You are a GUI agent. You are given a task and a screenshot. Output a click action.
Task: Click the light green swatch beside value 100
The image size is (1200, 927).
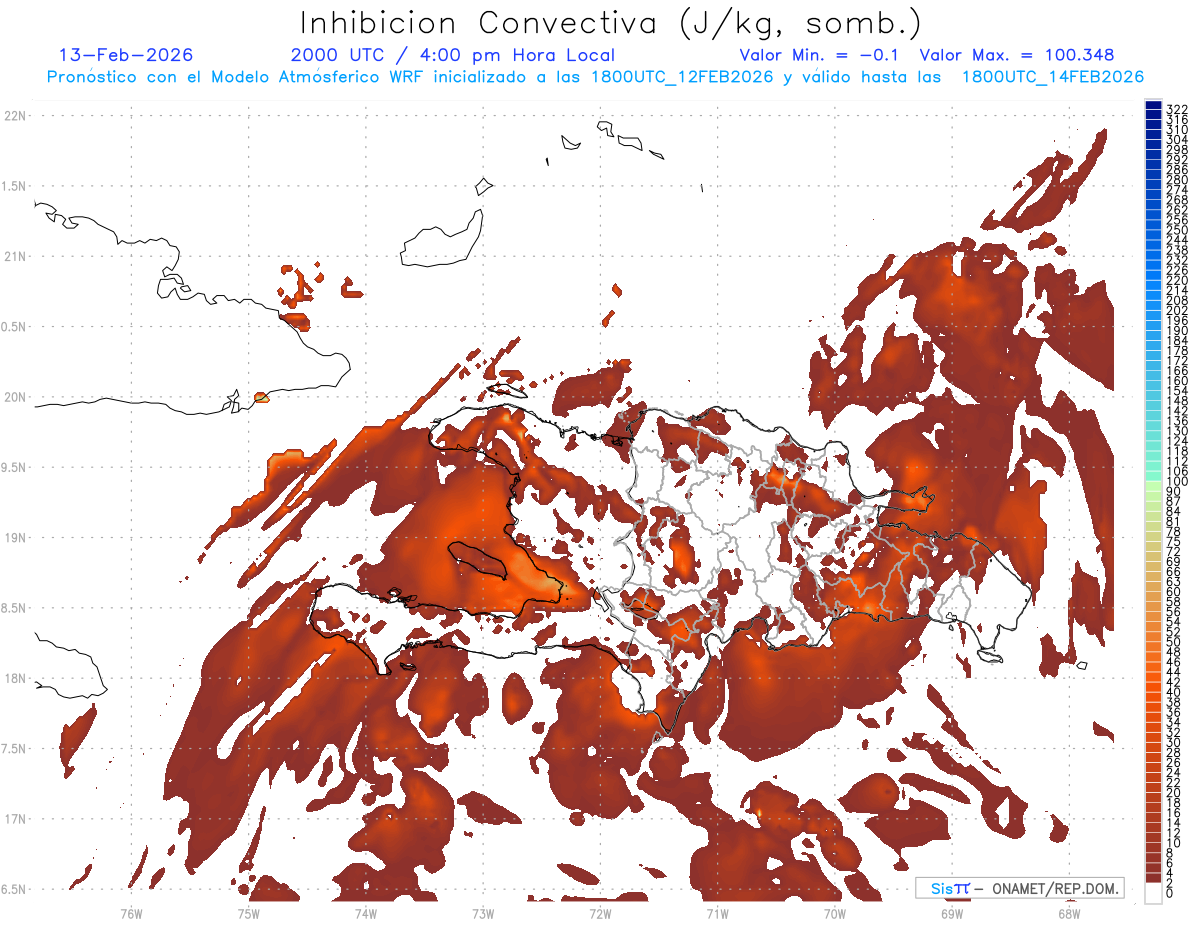(1153, 487)
